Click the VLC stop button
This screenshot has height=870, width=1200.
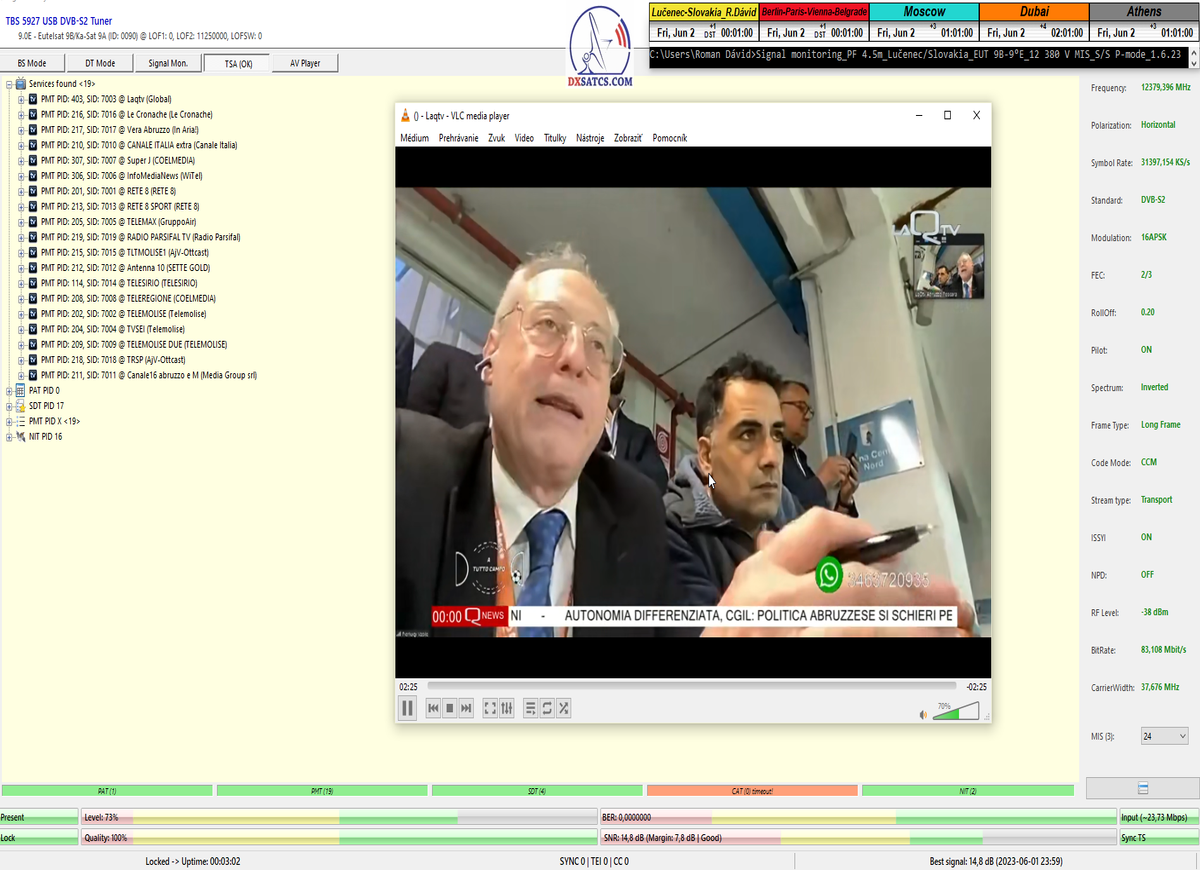(x=450, y=708)
